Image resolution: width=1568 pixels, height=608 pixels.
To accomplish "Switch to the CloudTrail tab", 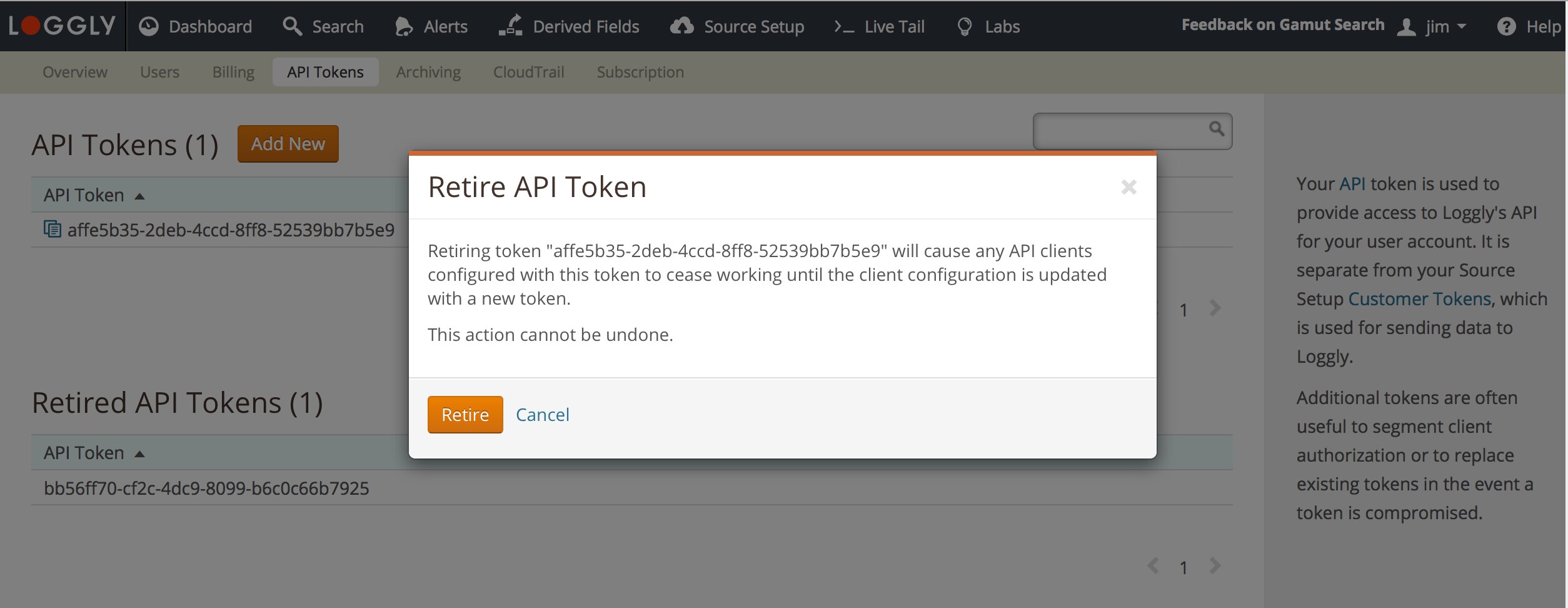I will [528, 72].
